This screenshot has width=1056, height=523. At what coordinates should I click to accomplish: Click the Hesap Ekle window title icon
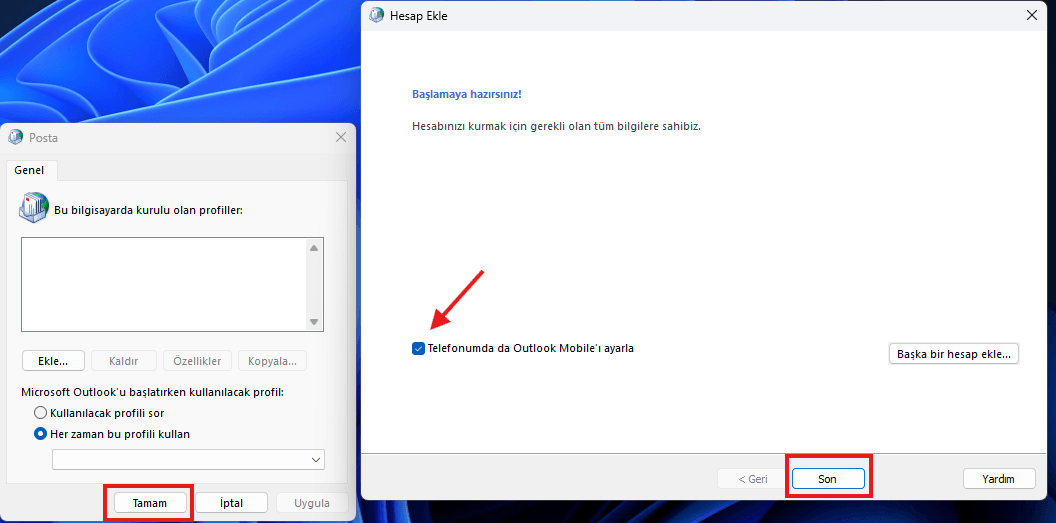pos(376,15)
